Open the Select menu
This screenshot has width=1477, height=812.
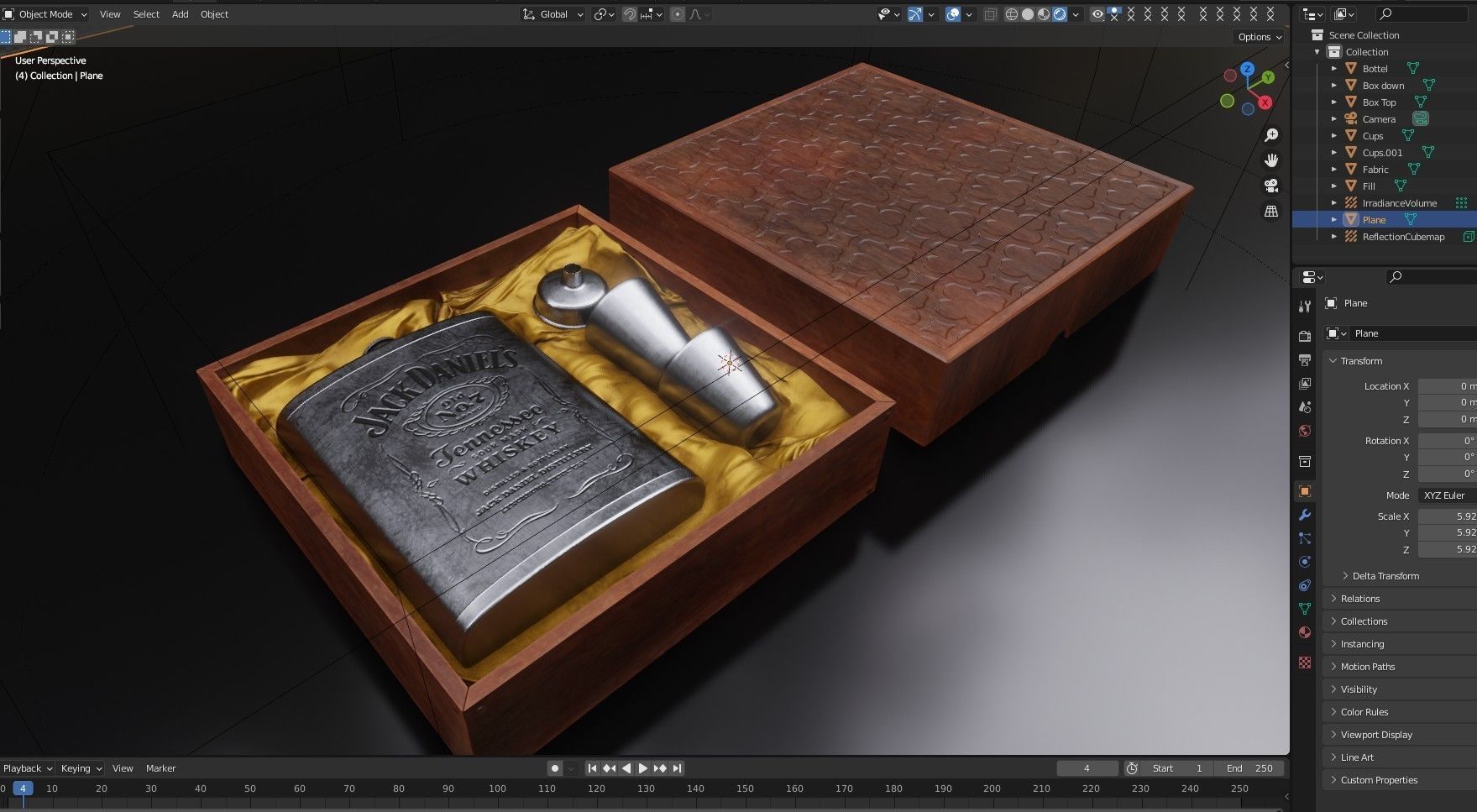[x=146, y=14]
